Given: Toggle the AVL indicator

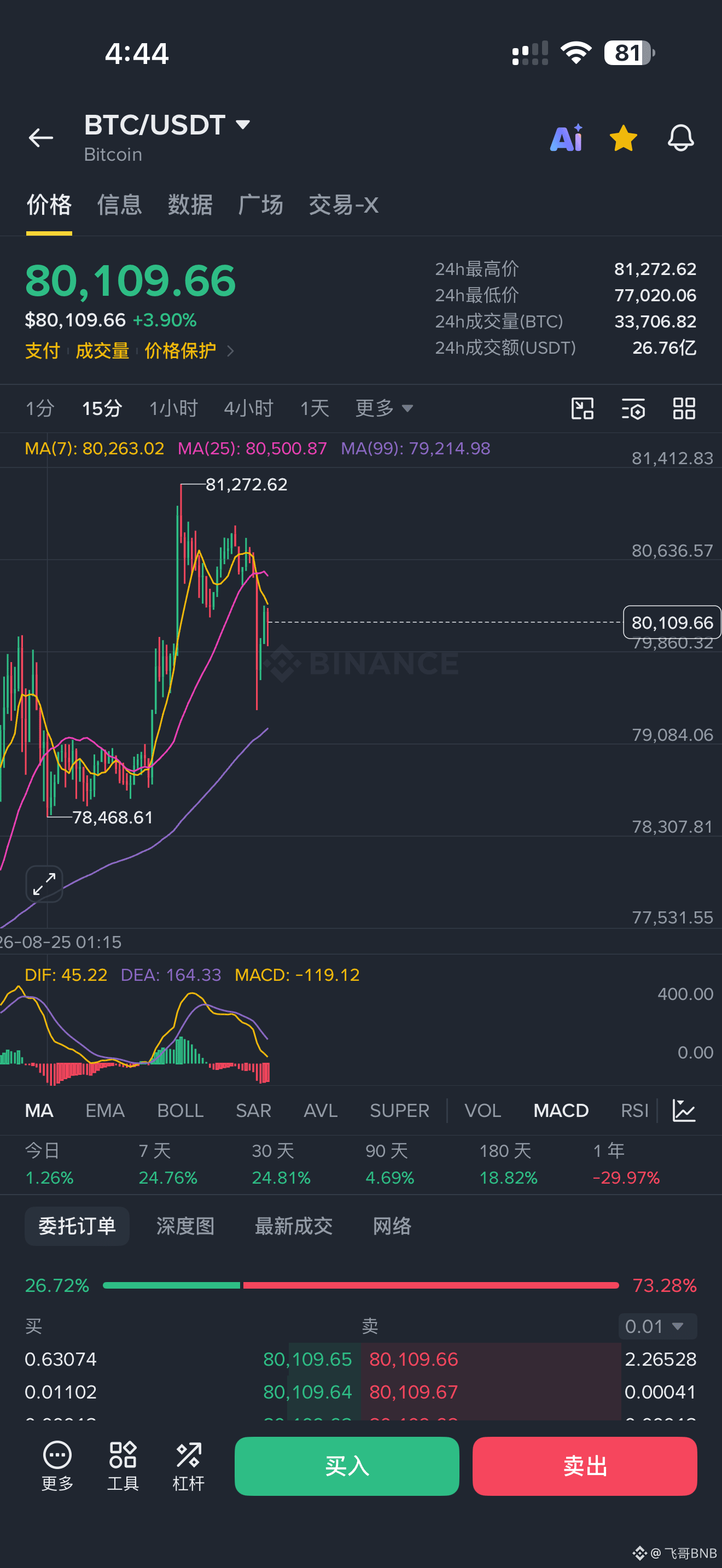Looking at the screenshot, I should click(321, 1111).
